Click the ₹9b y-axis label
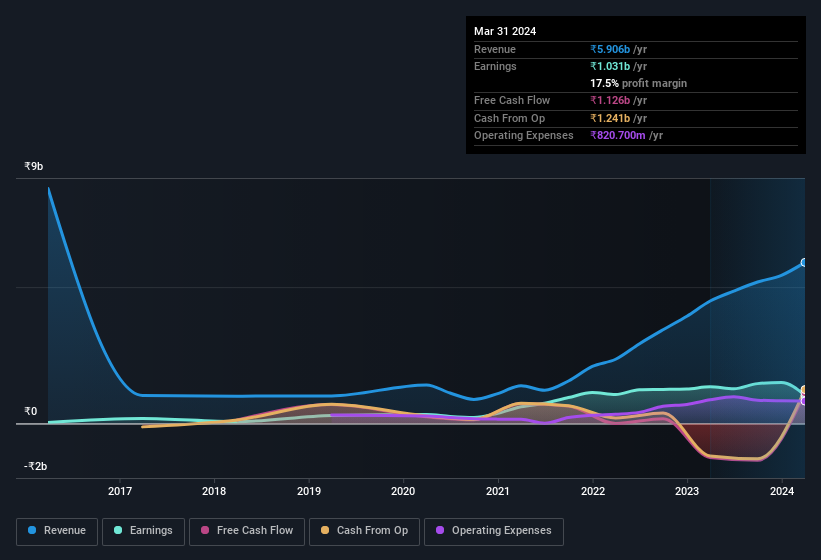Viewport: 821px width, 560px height. 34,166
